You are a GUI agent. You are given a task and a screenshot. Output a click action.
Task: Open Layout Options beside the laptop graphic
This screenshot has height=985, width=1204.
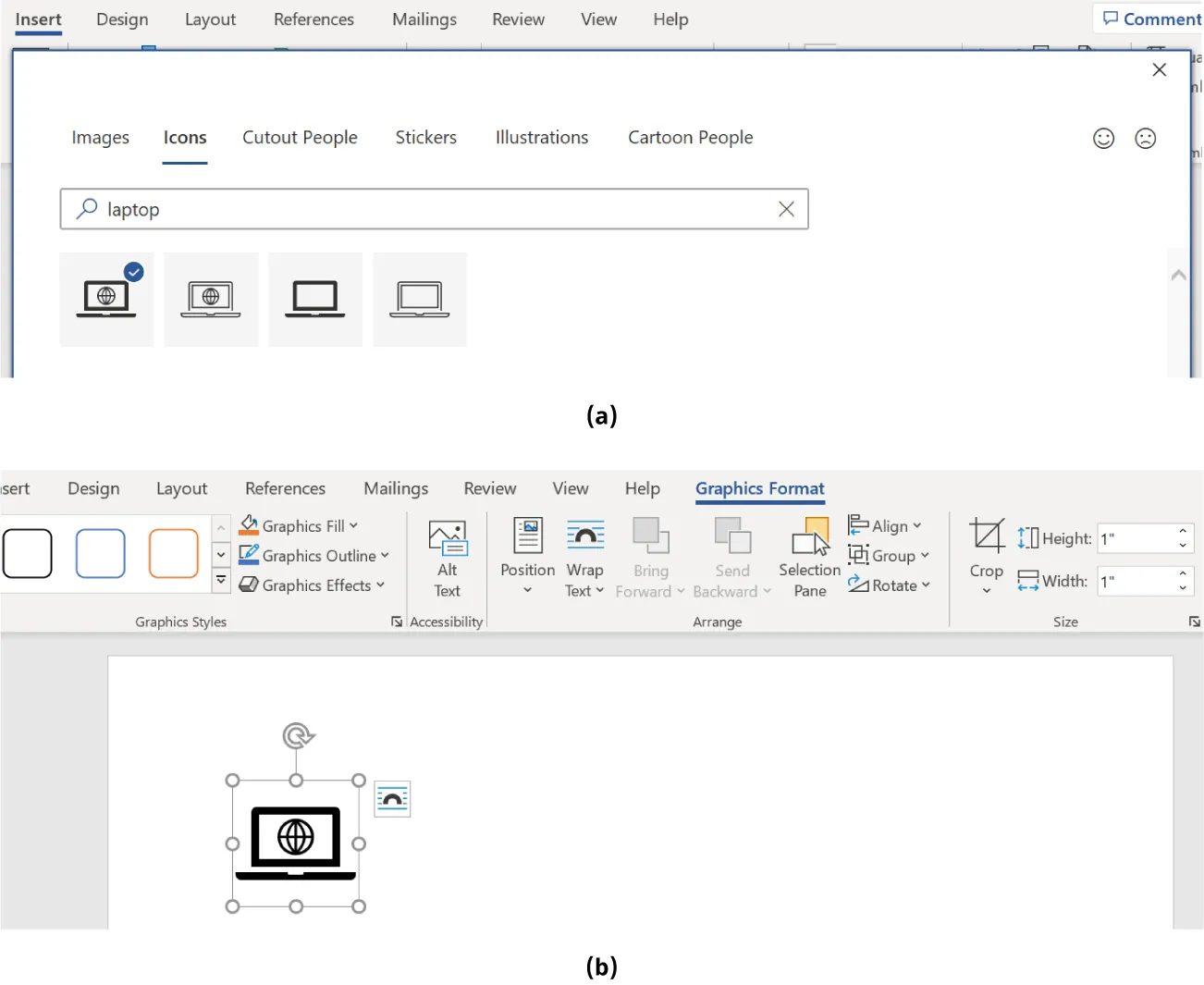(392, 798)
